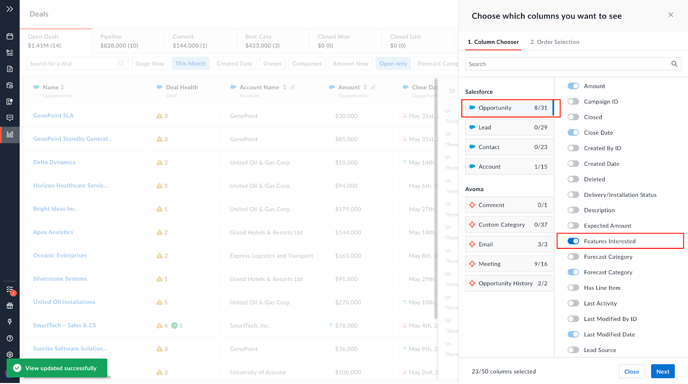The height and width of the screenshot is (384, 688).
Task: Open the Best Case tab
Action: [x=273, y=41]
